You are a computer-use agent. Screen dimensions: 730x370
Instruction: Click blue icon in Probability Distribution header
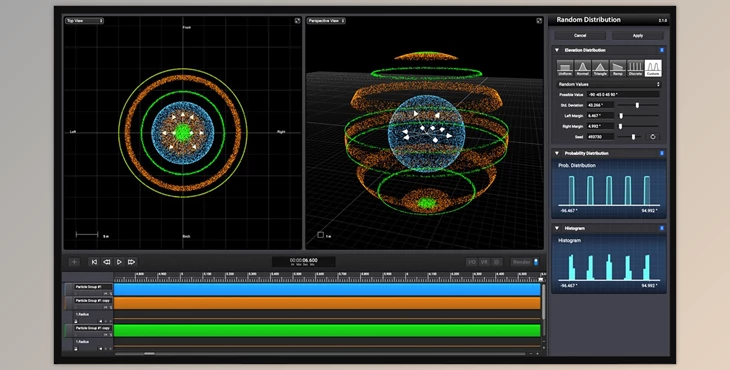pyautogui.click(x=662, y=153)
